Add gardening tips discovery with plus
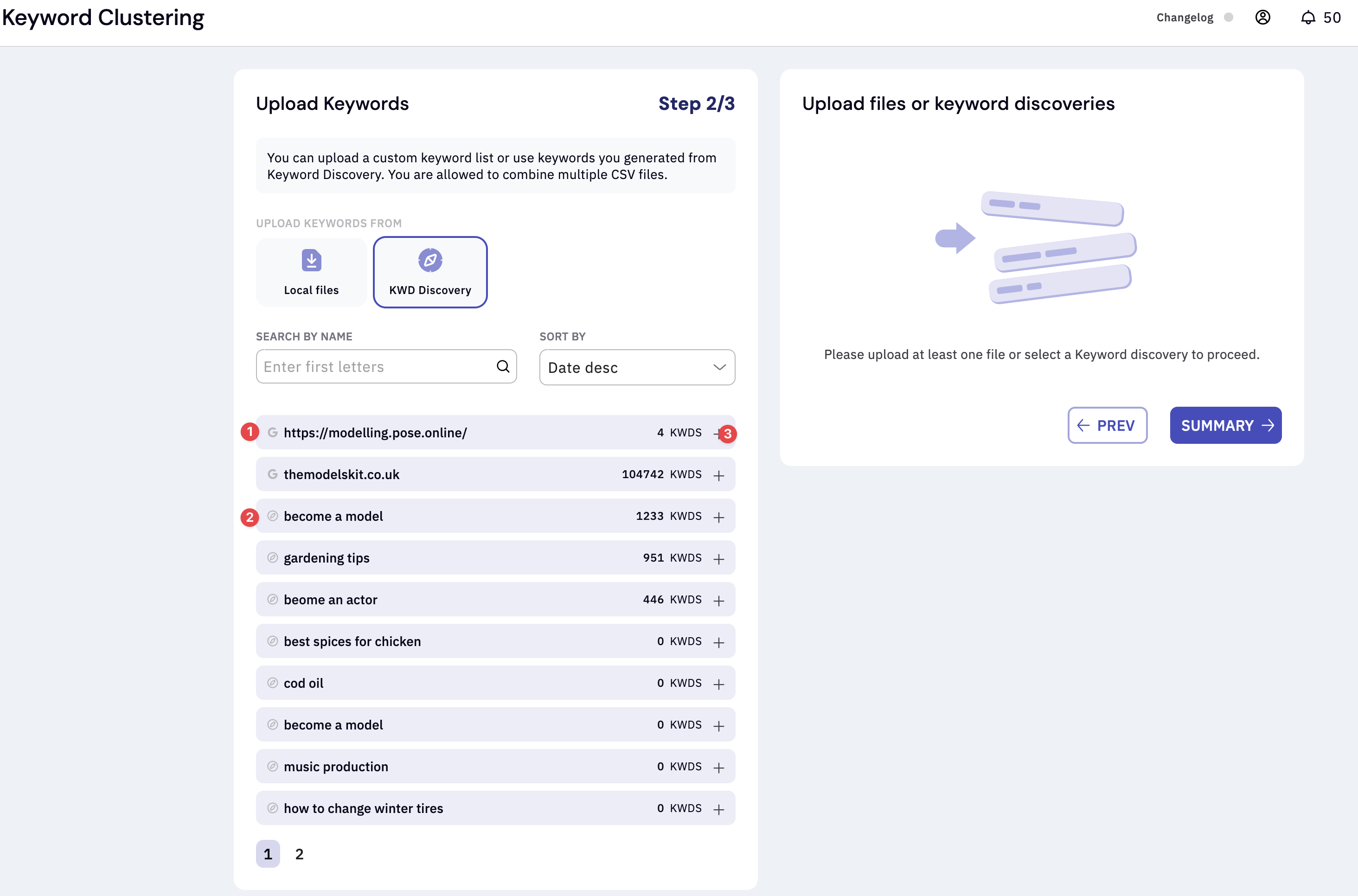This screenshot has width=1358, height=896. click(x=719, y=558)
